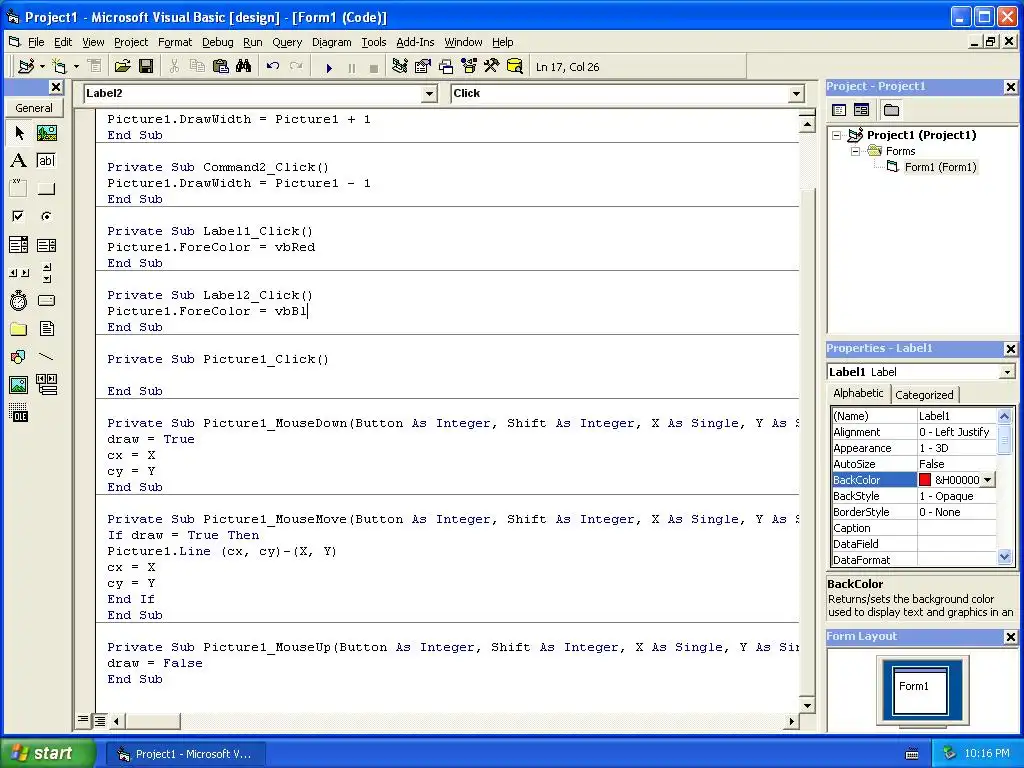Click the Add Form toolbar icon
This screenshot has width=1024, height=768.
(59, 67)
